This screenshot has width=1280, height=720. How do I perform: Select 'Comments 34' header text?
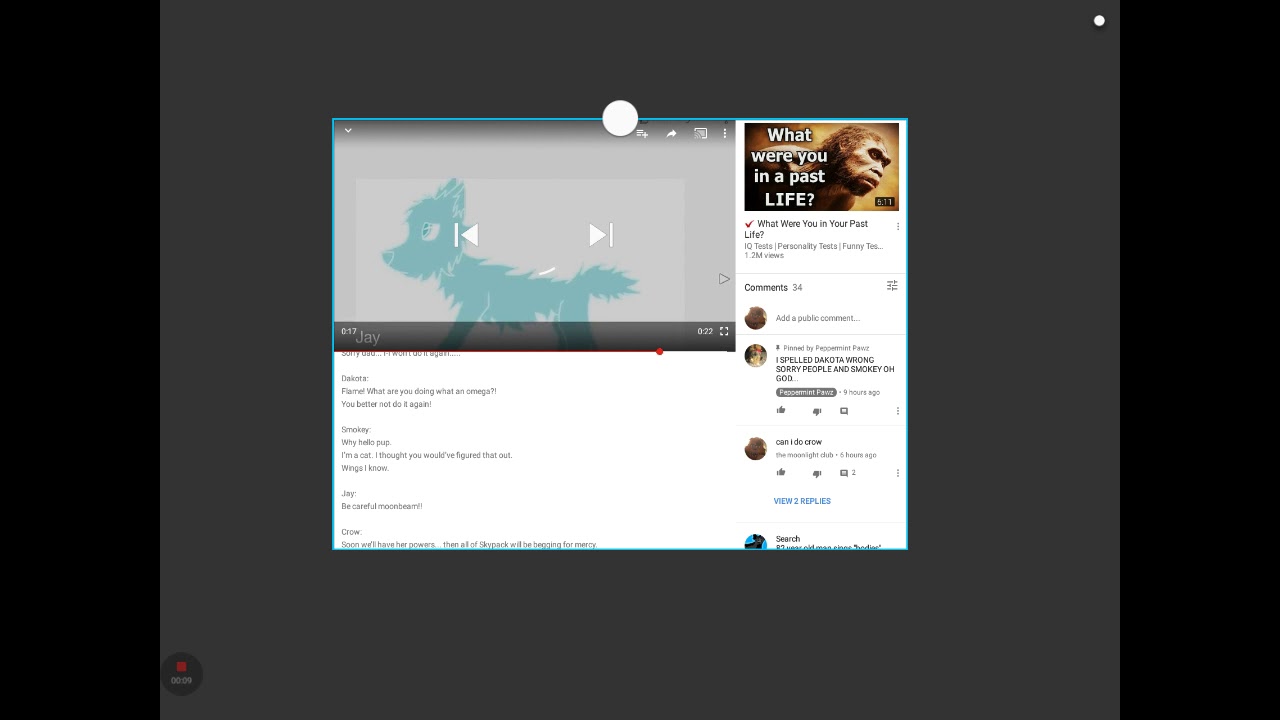[x=773, y=287]
